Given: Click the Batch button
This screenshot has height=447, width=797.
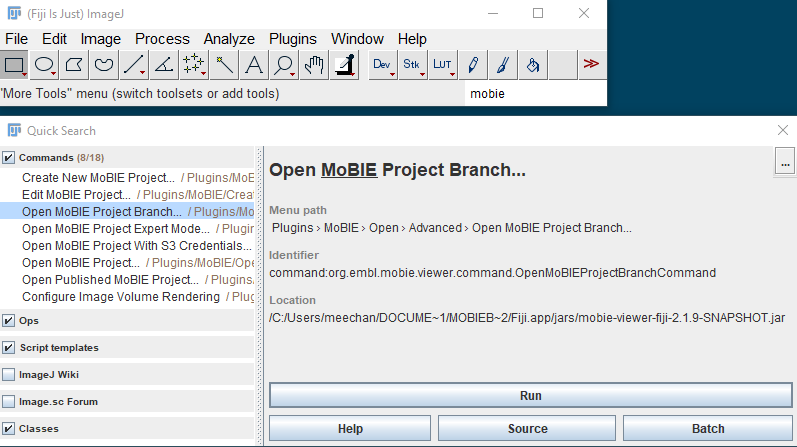Looking at the screenshot, I should coord(708,429).
